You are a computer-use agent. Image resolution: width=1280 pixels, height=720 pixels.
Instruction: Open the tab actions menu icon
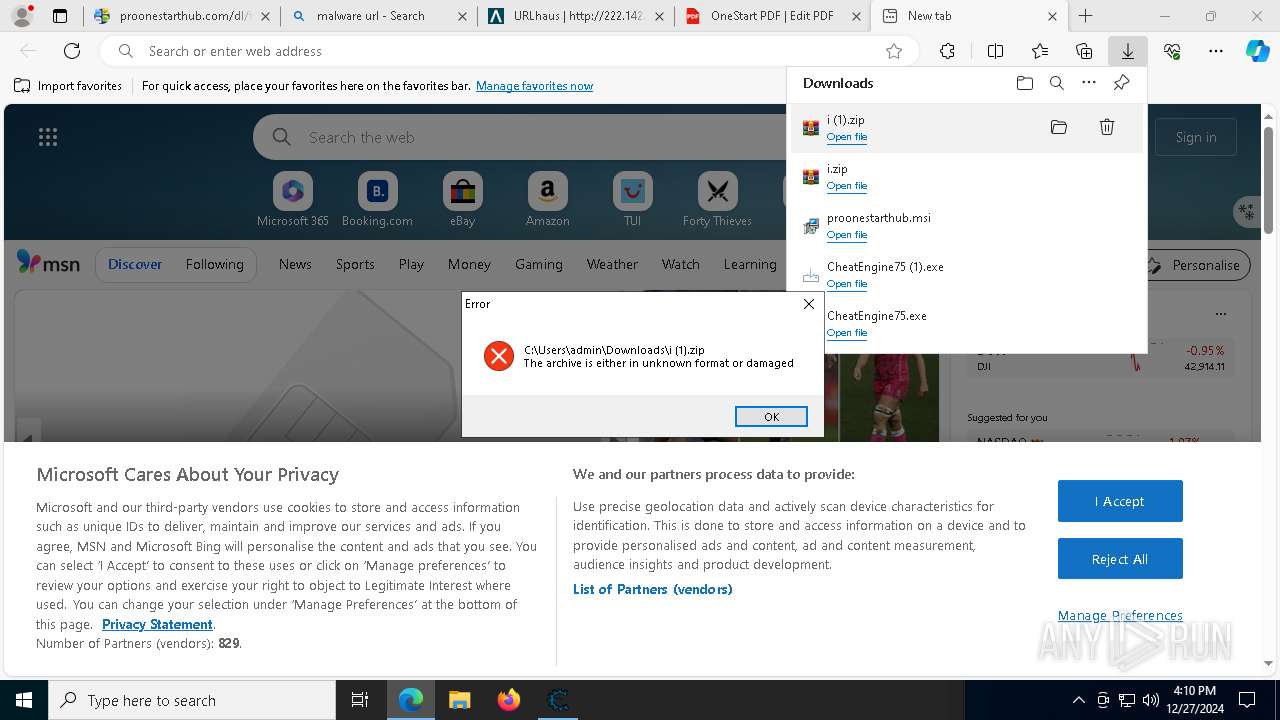60,16
